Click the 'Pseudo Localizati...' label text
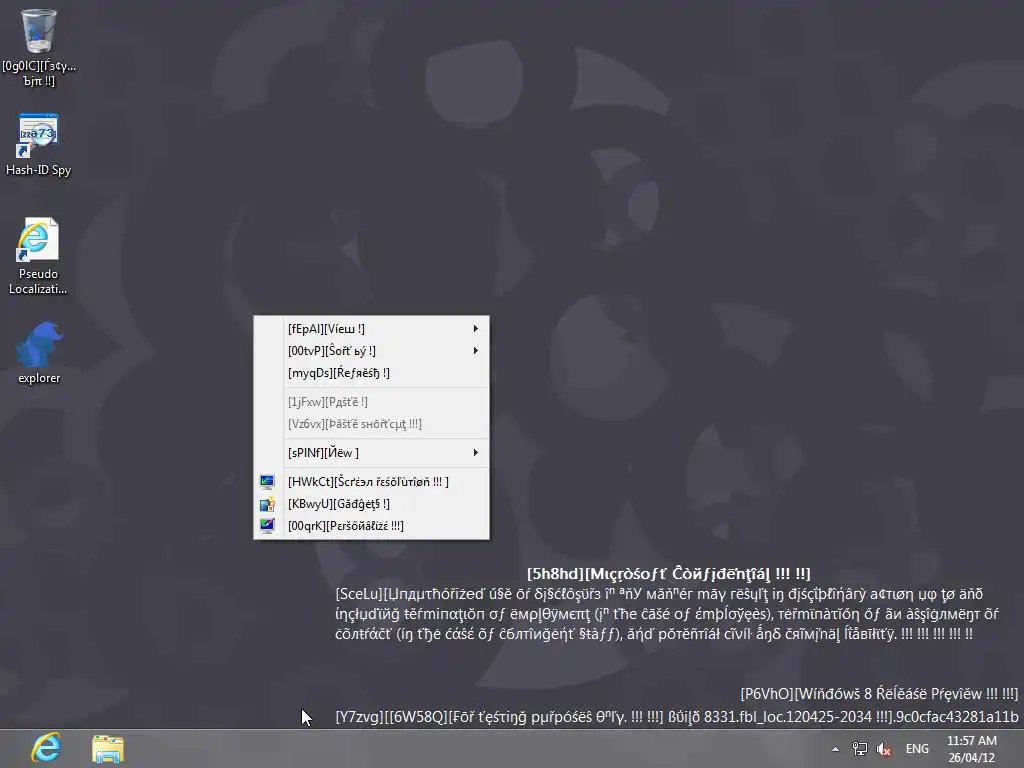1024x768 pixels. pos(38,281)
